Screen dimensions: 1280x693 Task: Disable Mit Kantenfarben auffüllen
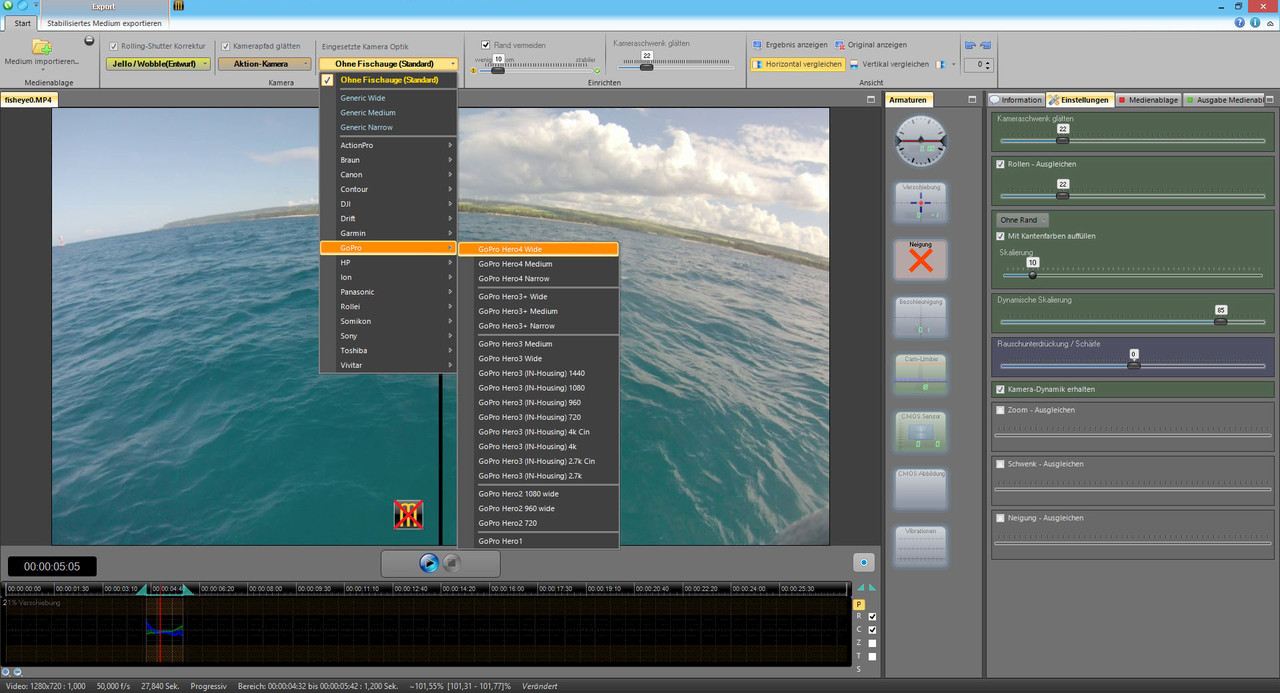click(x=1000, y=236)
